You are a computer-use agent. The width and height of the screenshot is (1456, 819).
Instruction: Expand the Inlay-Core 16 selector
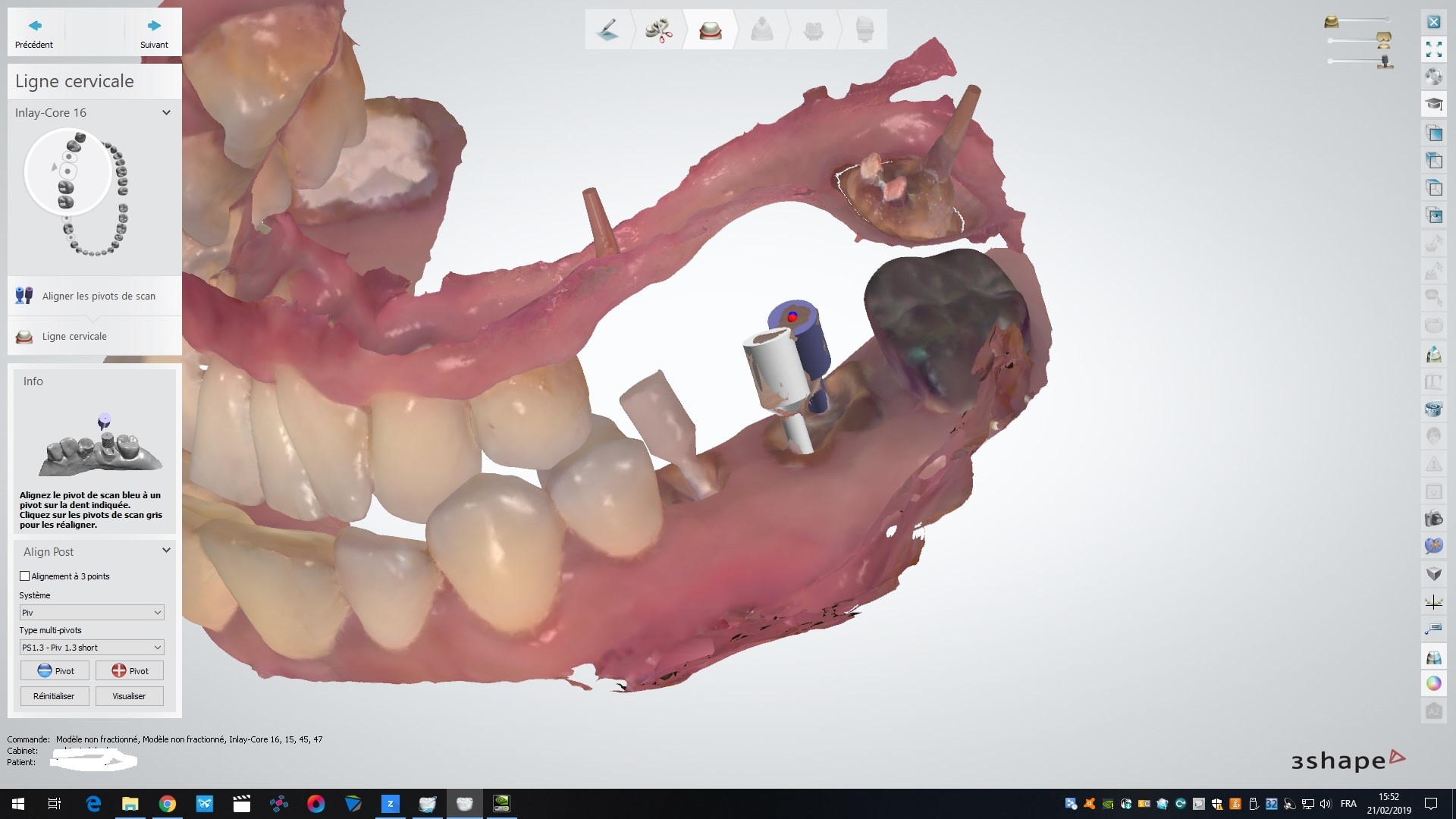tap(166, 113)
